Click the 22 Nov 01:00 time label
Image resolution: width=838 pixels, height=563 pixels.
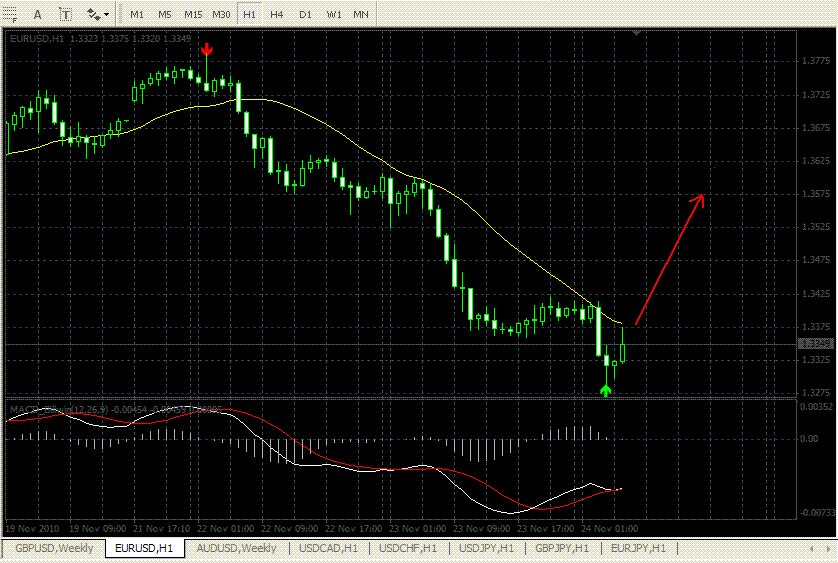click(x=226, y=529)
